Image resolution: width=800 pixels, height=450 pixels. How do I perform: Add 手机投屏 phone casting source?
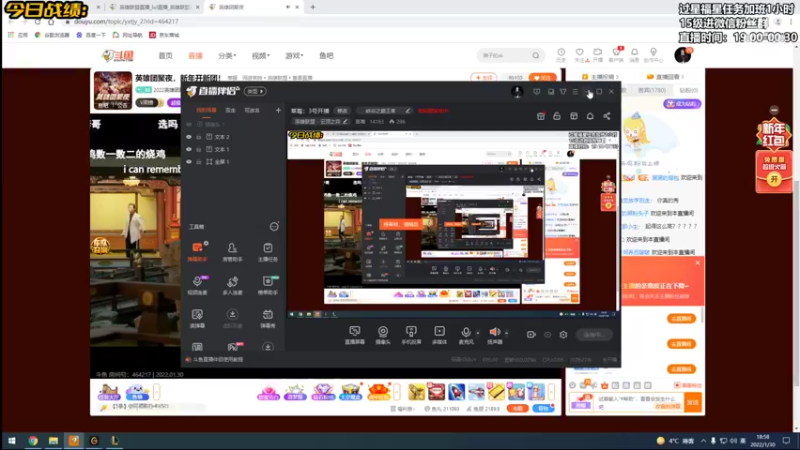click(411, 335)
